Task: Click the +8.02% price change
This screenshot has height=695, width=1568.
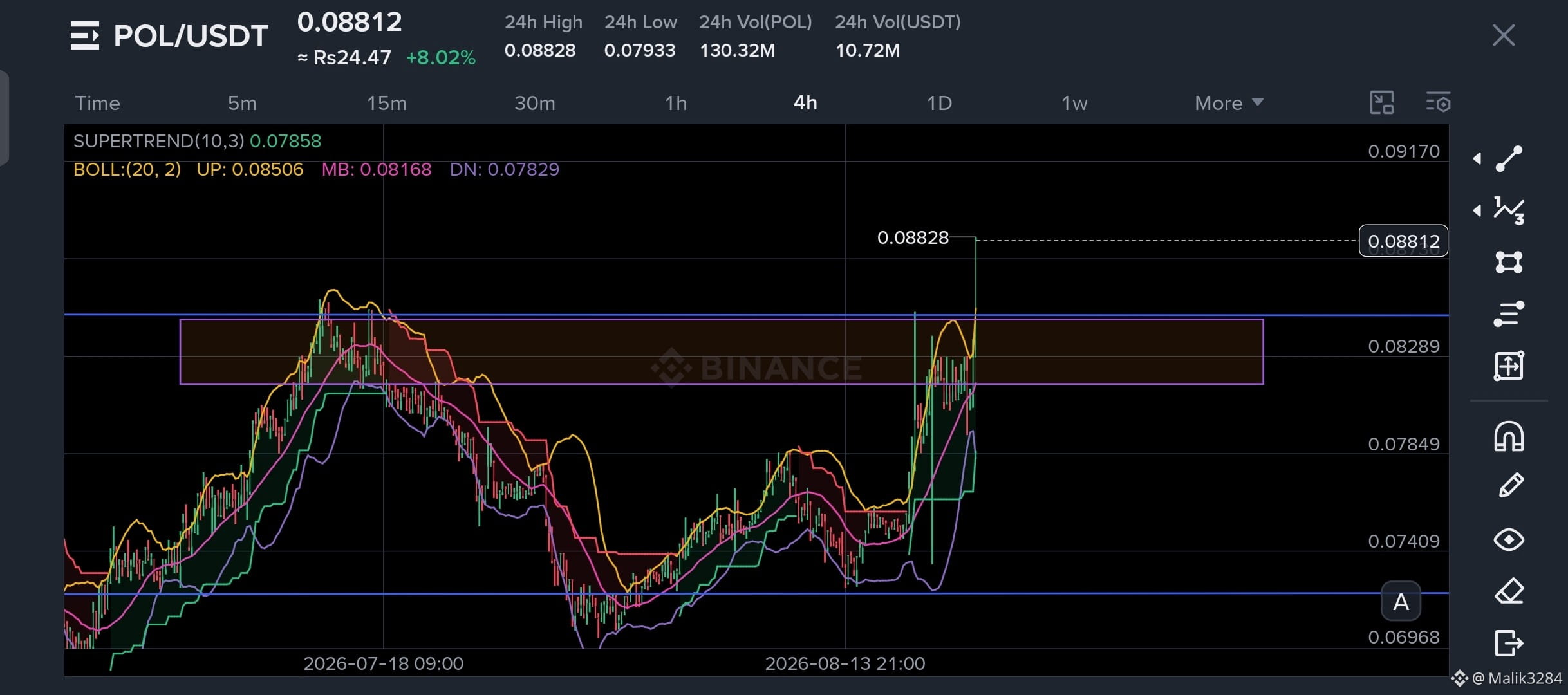Action: [441, 58]
